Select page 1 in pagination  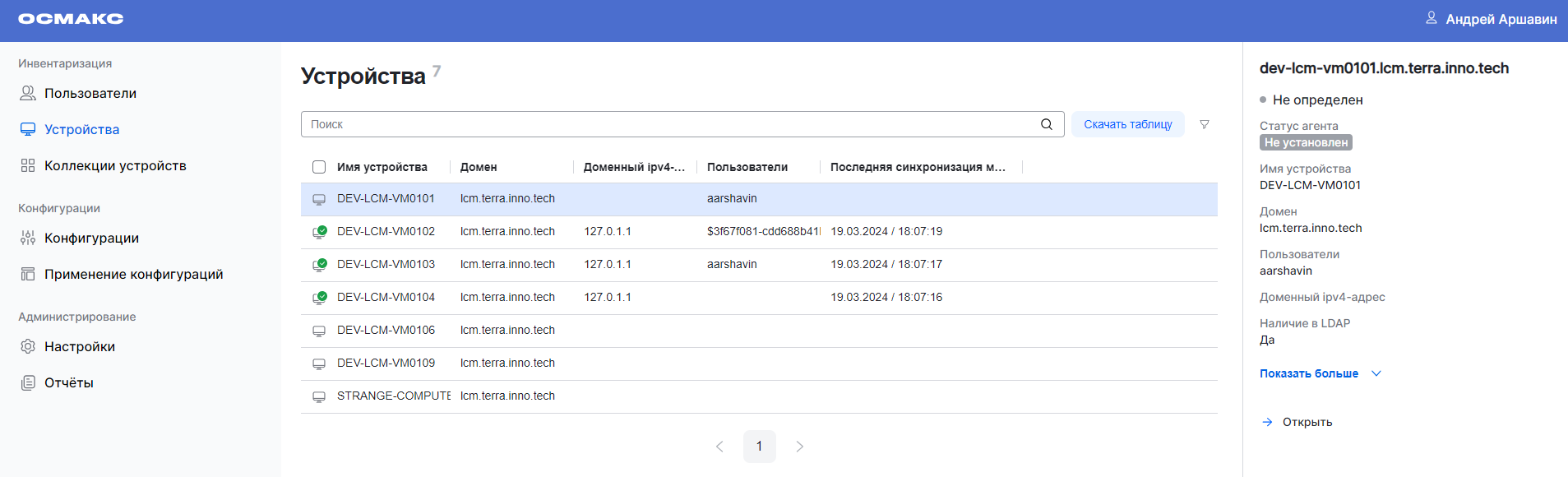pos(759,447)
